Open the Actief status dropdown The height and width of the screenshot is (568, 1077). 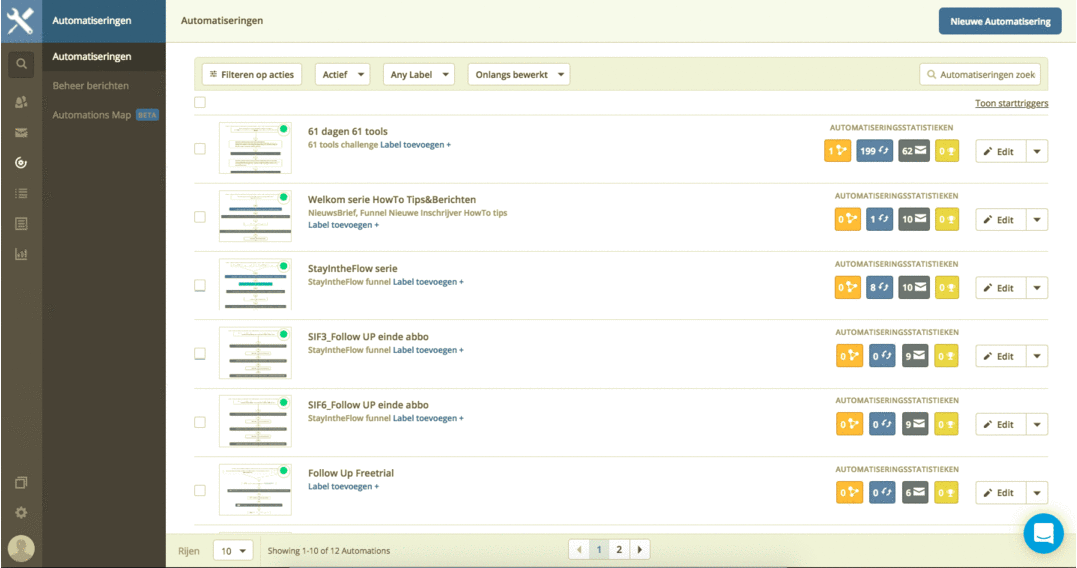coord(342,74)
